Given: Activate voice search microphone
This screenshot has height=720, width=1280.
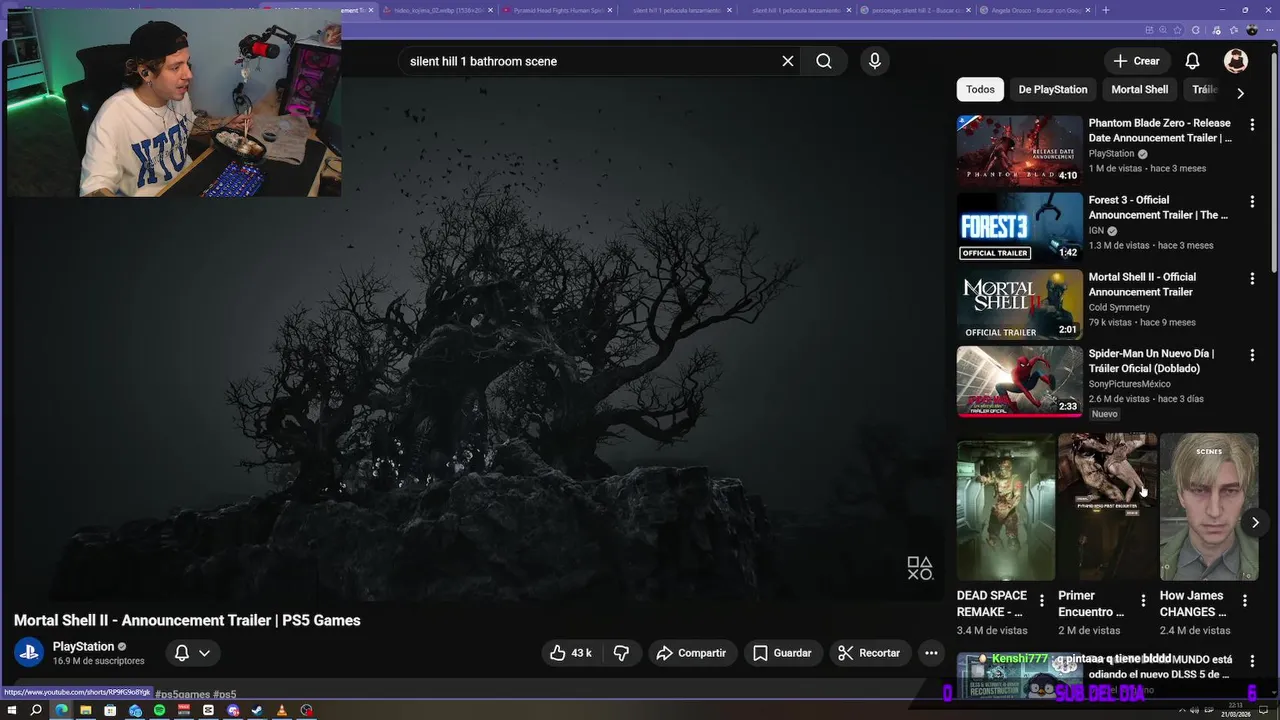Looking at the screenshot, I should (x=875, y=61).
